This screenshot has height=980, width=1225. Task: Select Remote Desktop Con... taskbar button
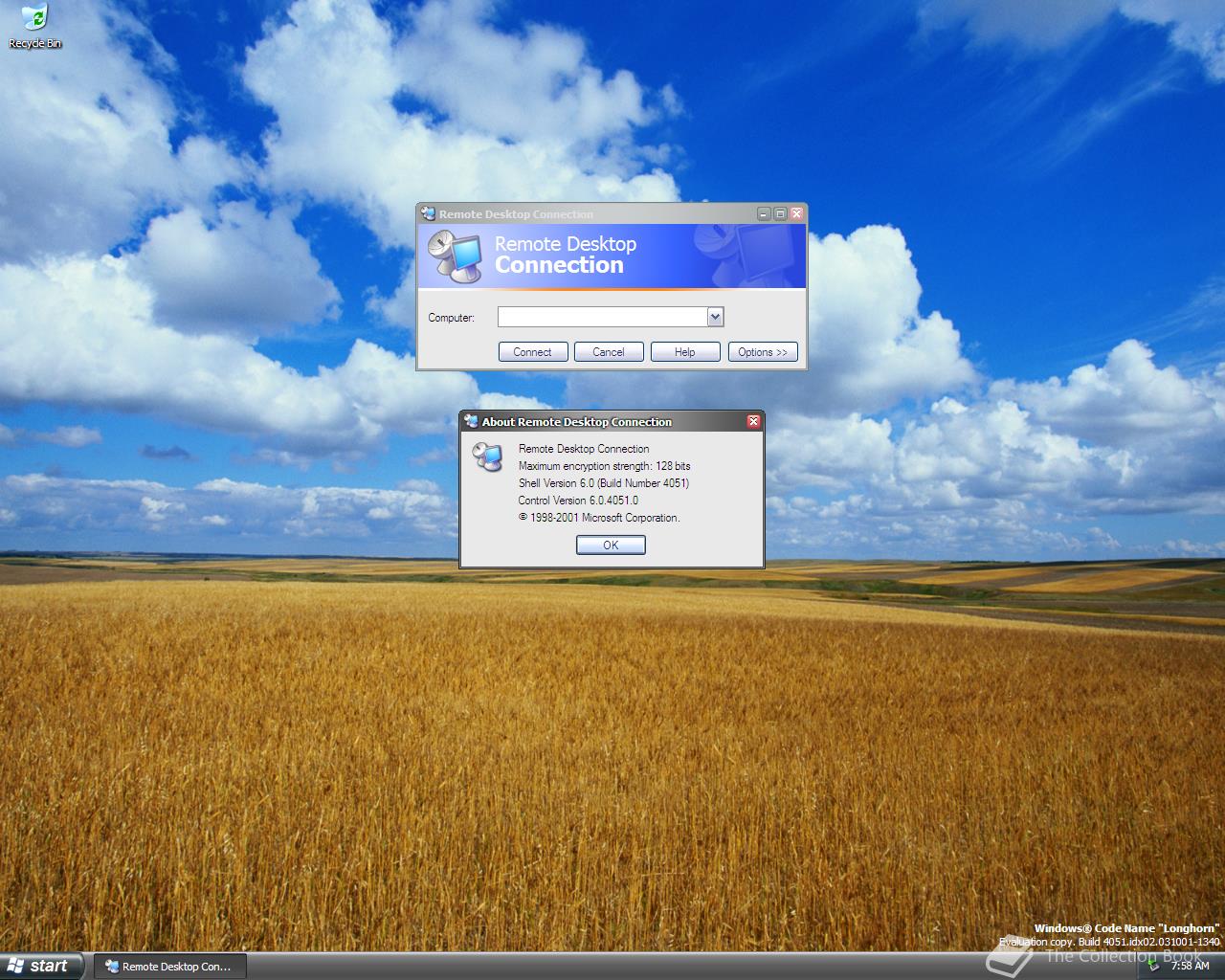pos(169,967)
